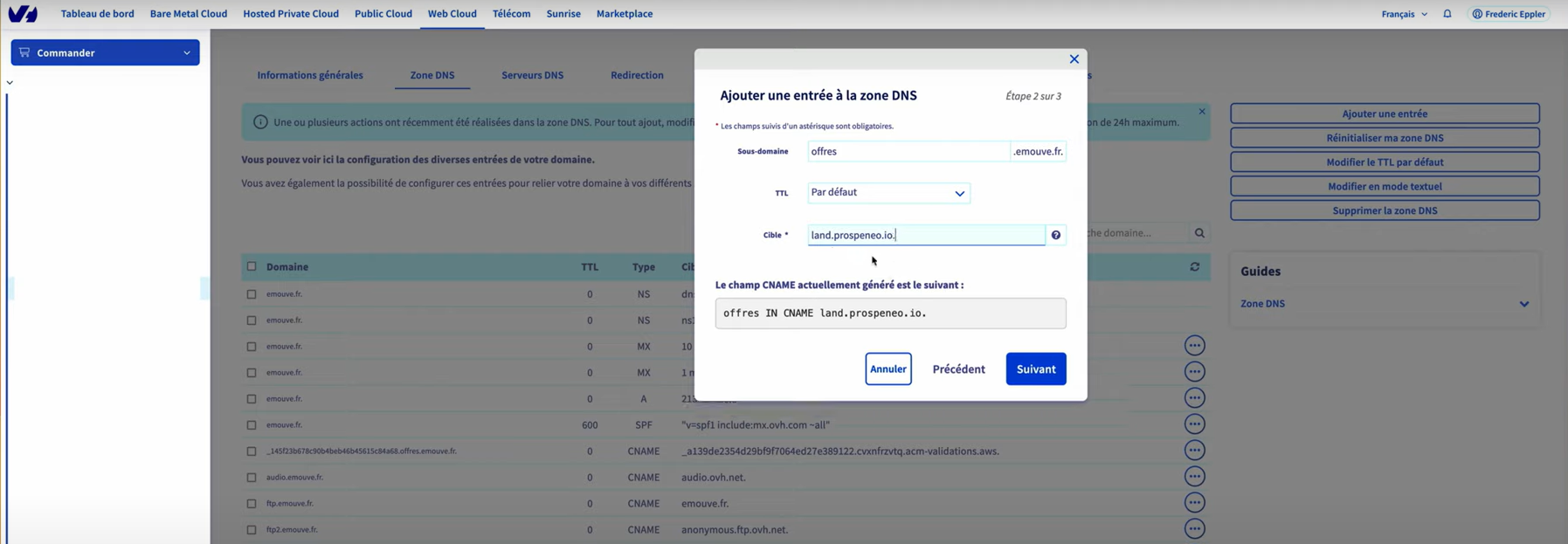Open actions menu for the SPF record
This screenshot has width=1568, height=544.
tap(1194, 424)
